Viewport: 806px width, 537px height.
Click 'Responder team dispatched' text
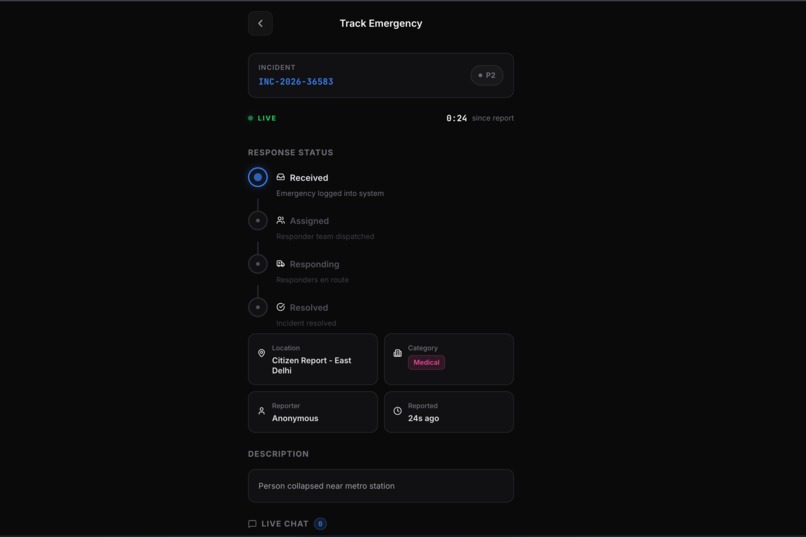325,236
